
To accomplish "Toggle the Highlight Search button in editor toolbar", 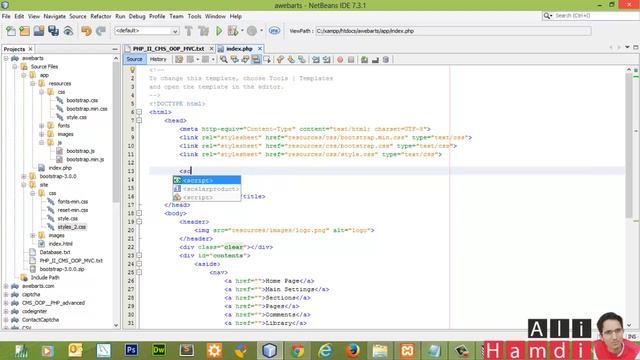I will pyautogui.click(x=256, y=60).
